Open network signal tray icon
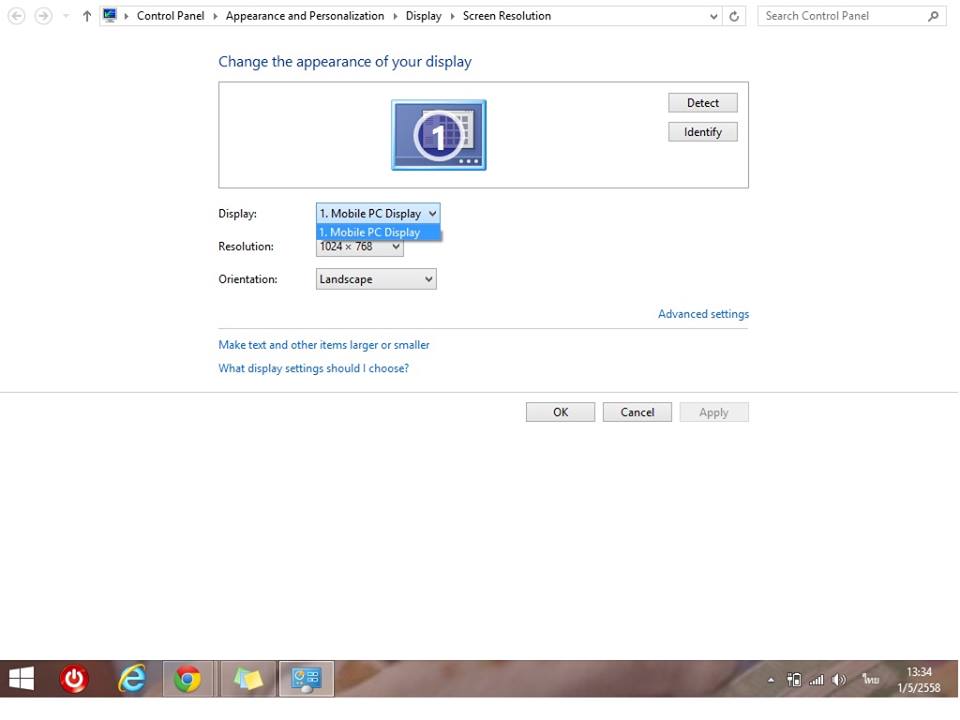 point(816,680)
